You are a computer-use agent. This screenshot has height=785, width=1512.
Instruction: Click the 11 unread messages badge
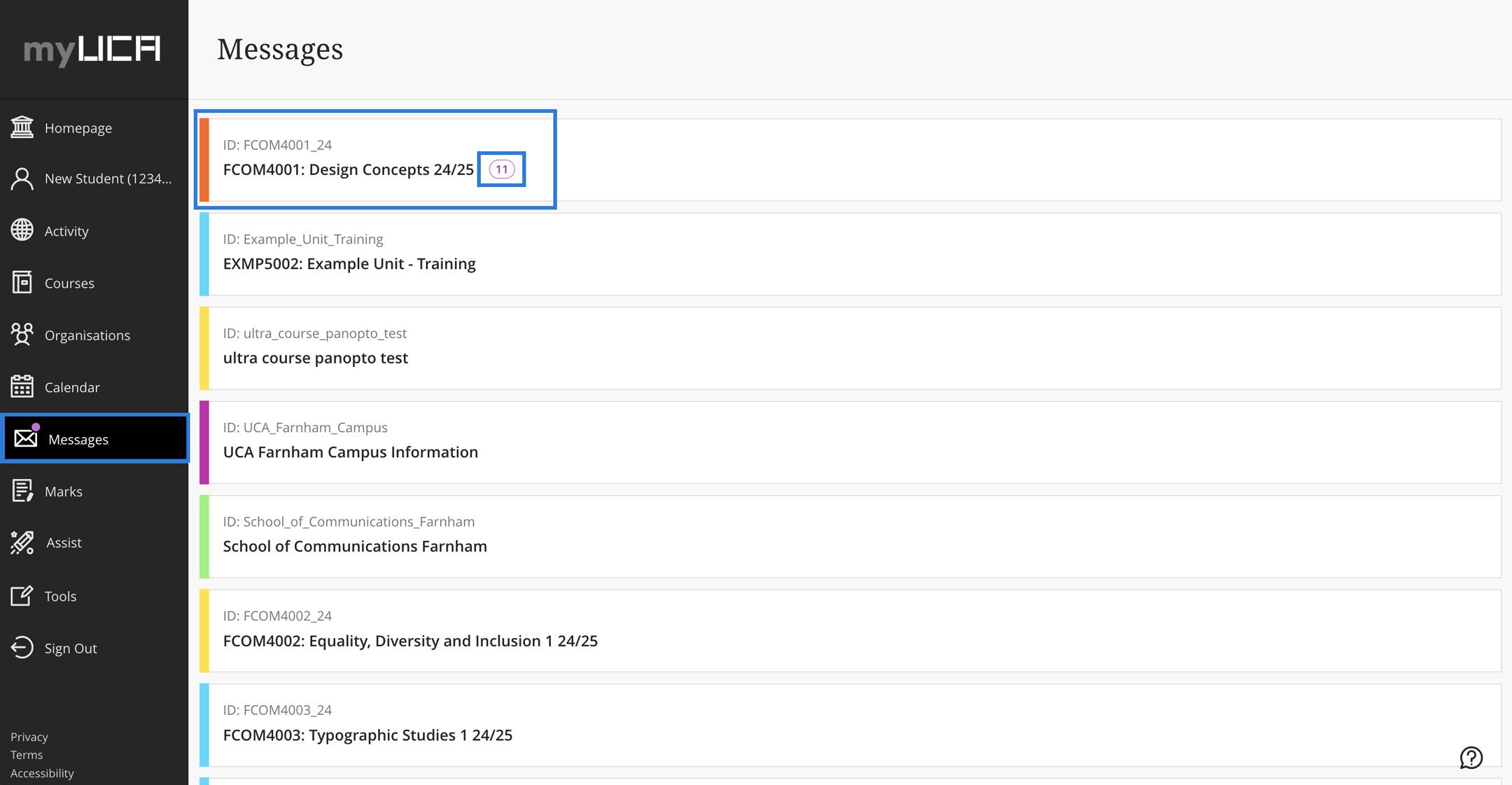coord(501,169)
